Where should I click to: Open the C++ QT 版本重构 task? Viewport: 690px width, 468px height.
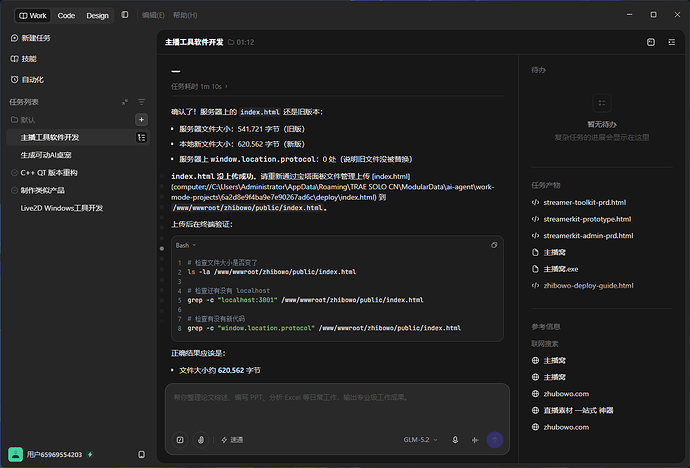tap(49, 173)
